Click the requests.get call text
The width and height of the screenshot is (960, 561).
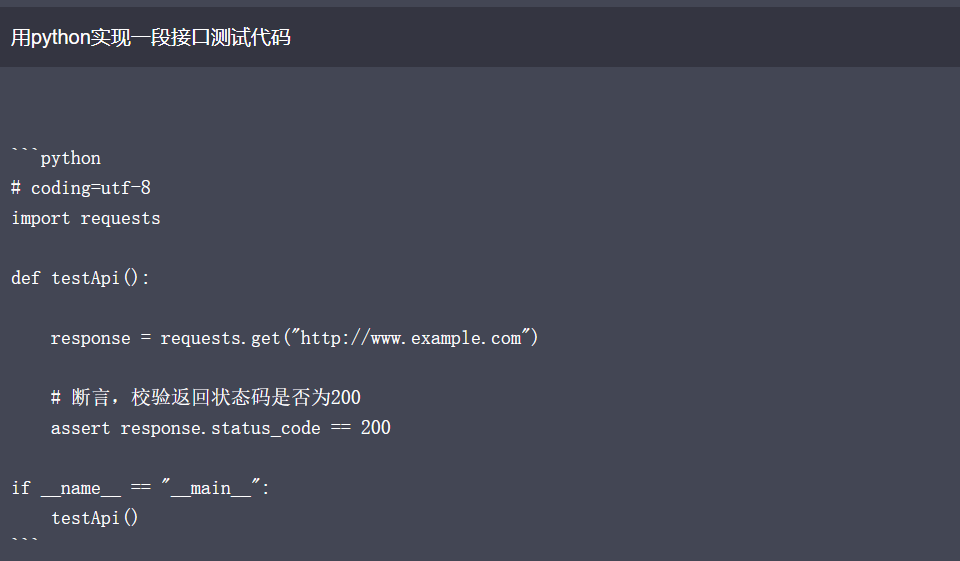[220, 338]
